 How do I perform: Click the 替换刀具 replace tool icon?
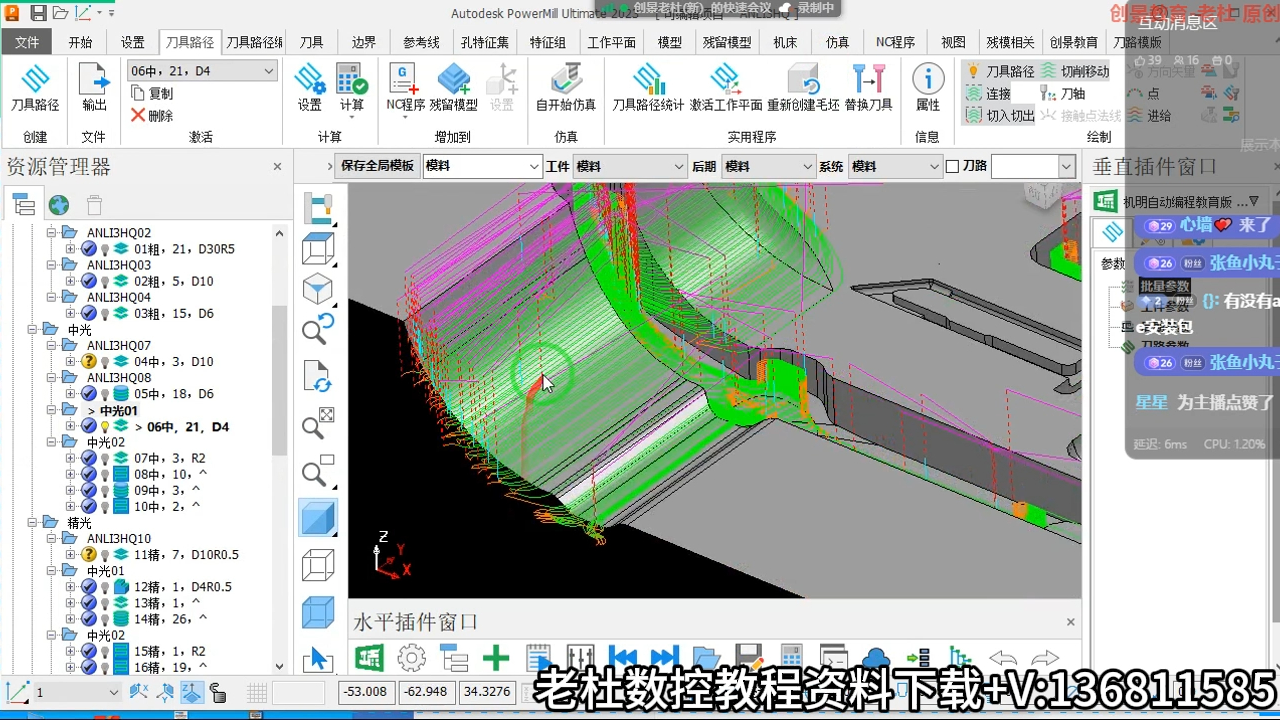[869, 80]
